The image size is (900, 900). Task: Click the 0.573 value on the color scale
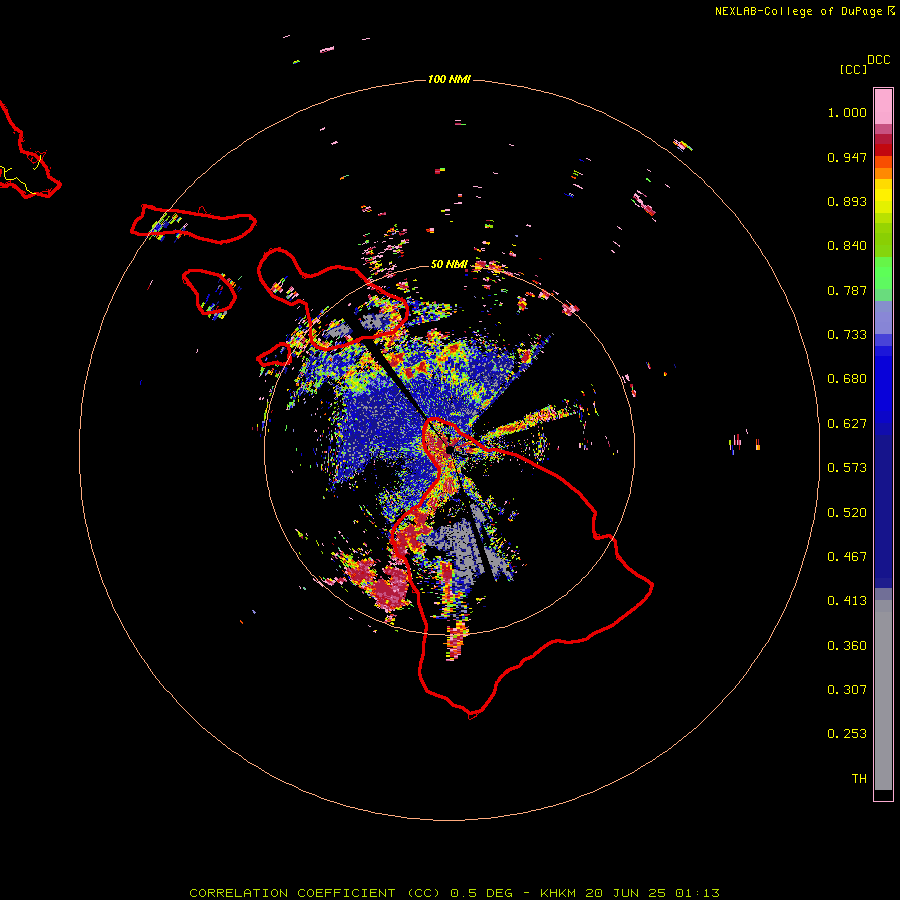[847, 468]
